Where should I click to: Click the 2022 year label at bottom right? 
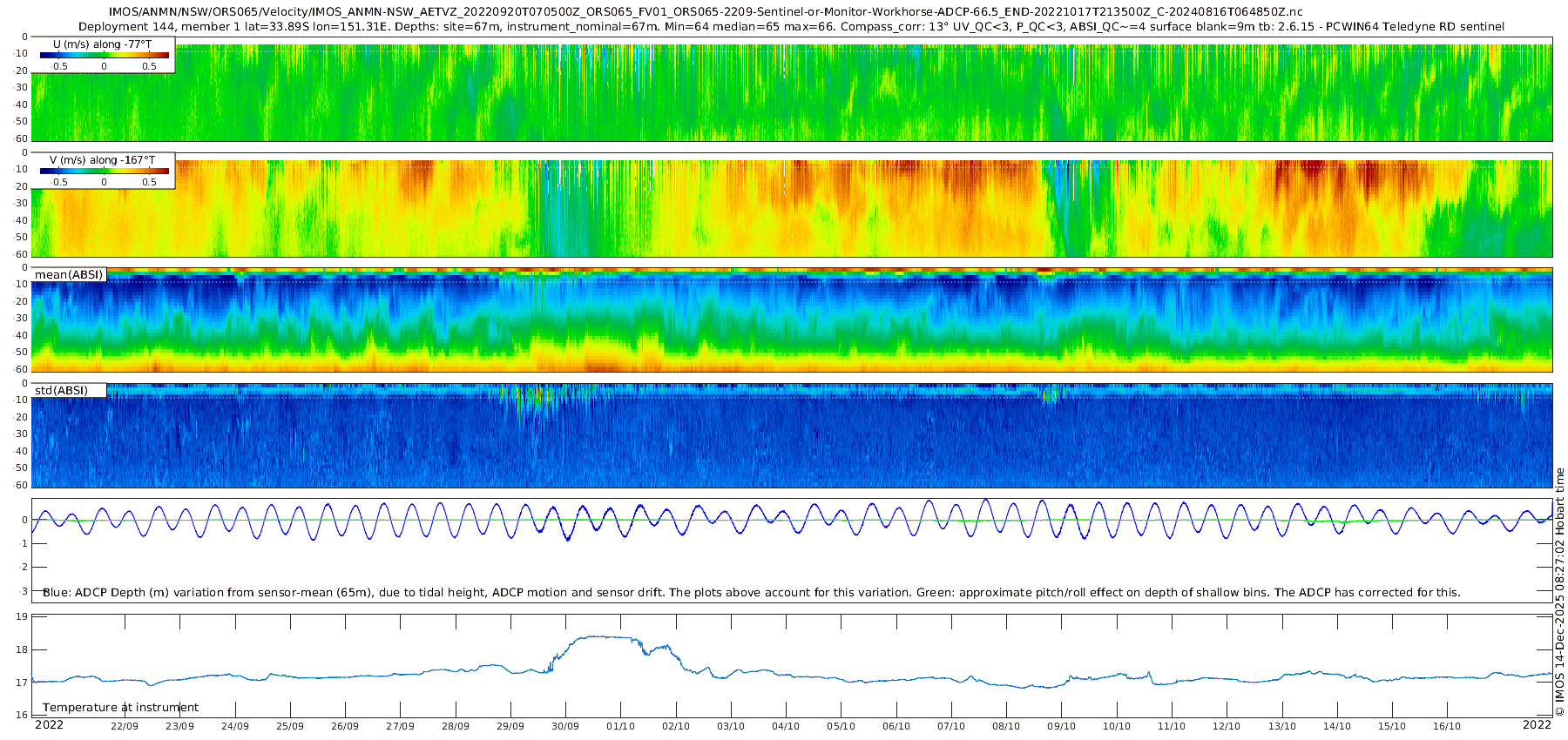(x=1537, y=725)
